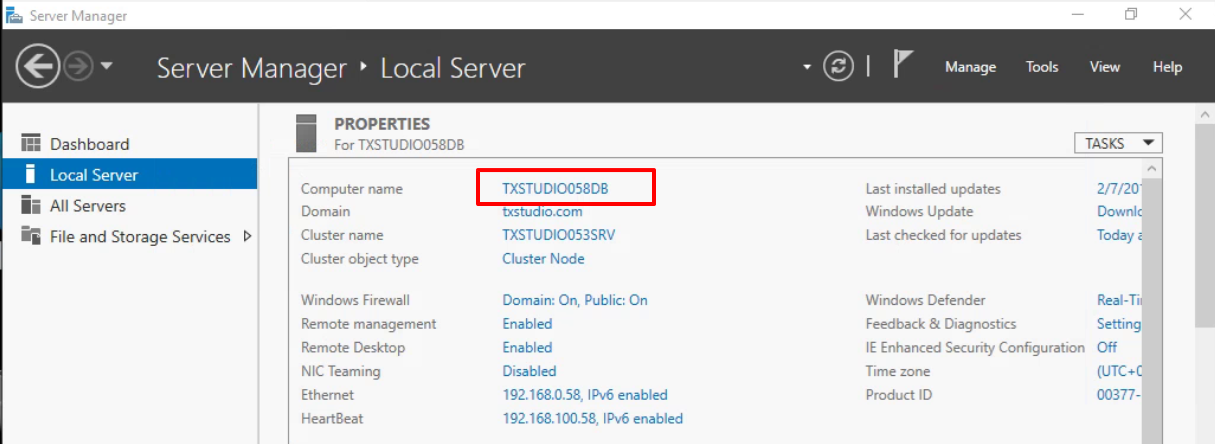Image resolution: width=1215 pixels, height=444 pixels.
Task: Open the dropdown arrow beside the refresh icon
Action: pyautogui.click(x=807, y=68)
